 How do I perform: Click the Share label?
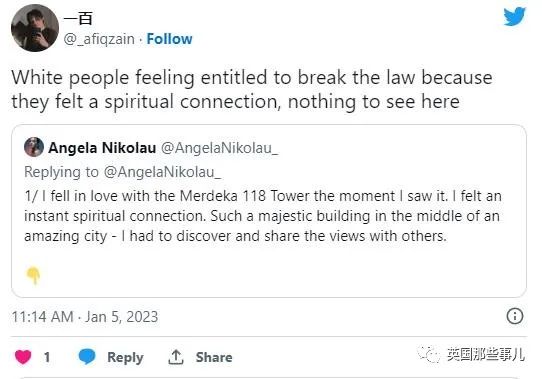click(214, 357)
